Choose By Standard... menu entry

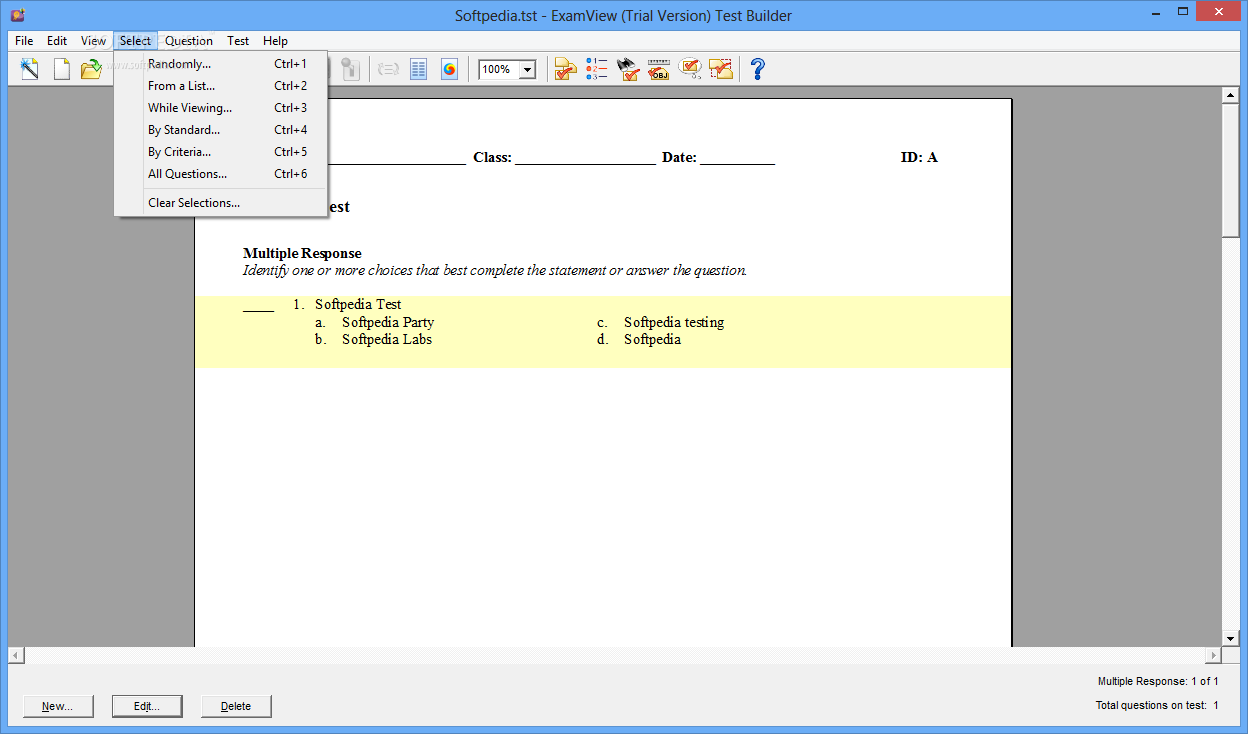pyautogui.click(x=221, y=130)
